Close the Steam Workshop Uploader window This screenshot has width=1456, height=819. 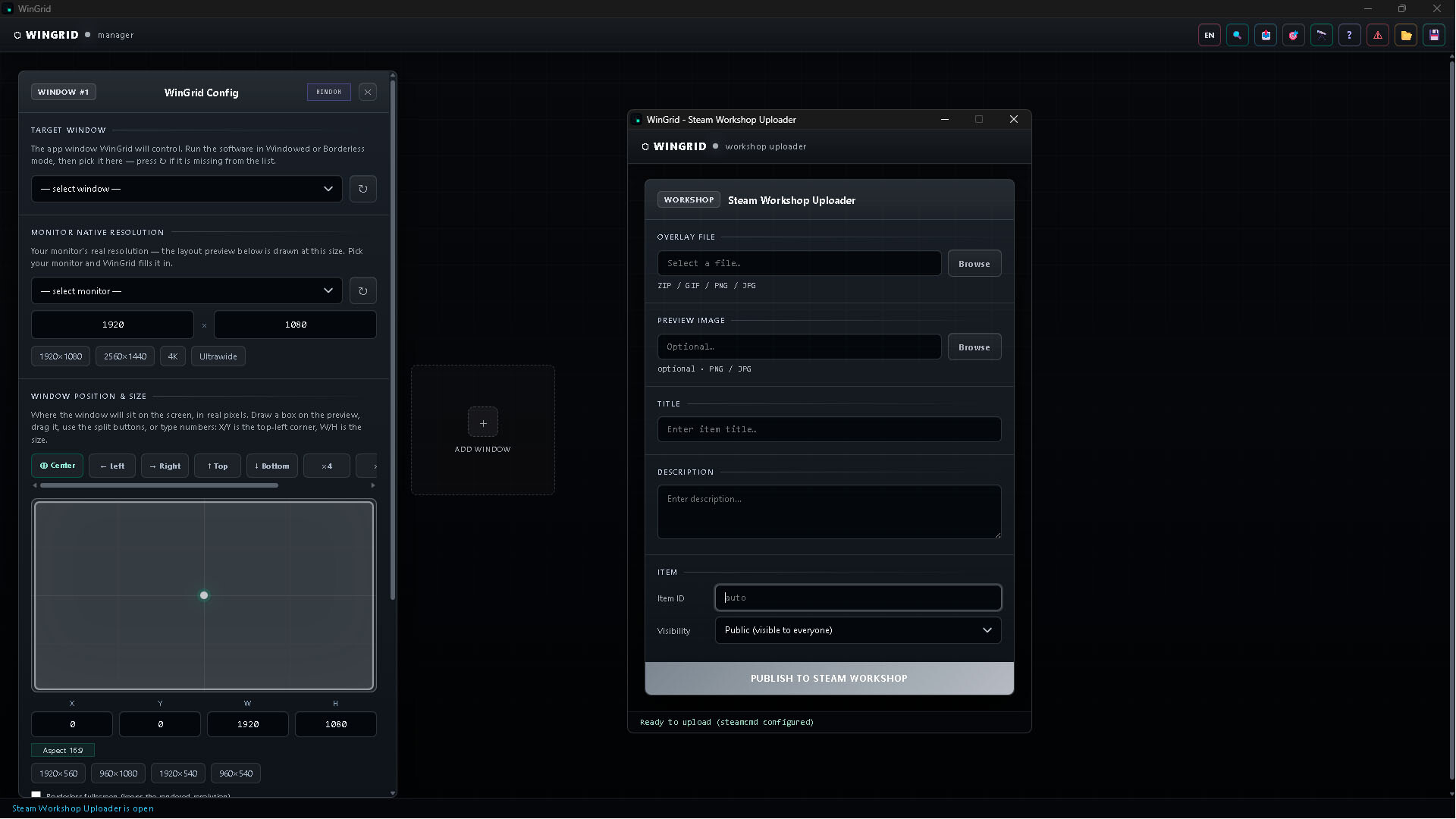tap(1014, 119)
